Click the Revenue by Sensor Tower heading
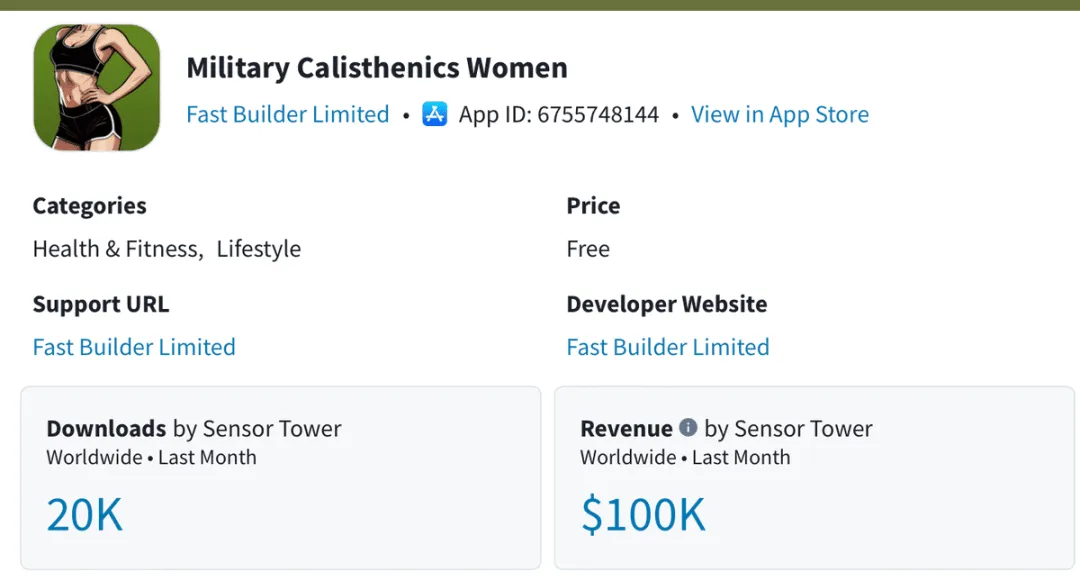Screen dimensions: 1080x581 (x=726, y=429)
